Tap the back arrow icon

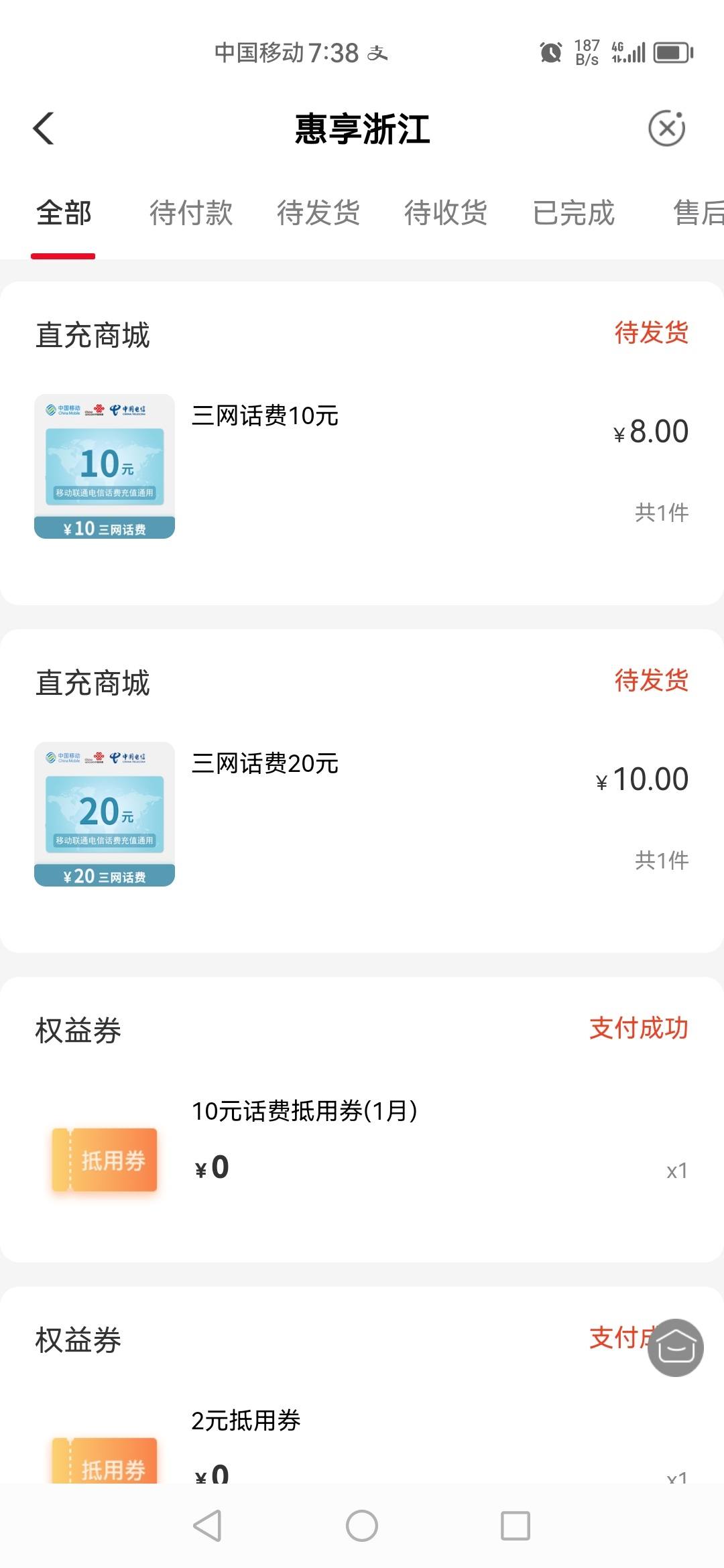(44, 128)
